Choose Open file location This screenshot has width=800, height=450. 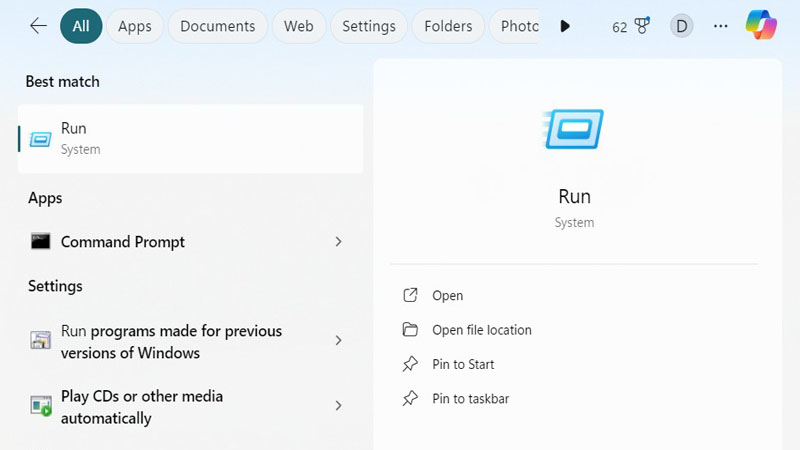click(x=481, y=330)
